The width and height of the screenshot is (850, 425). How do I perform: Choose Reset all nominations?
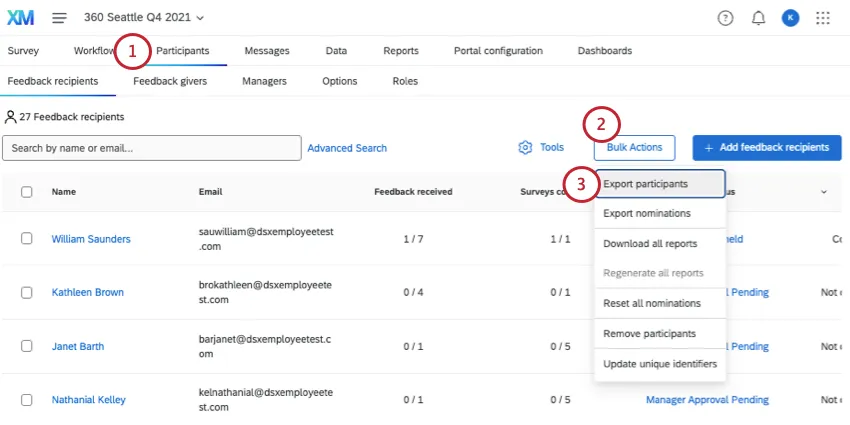coord(660,304)
